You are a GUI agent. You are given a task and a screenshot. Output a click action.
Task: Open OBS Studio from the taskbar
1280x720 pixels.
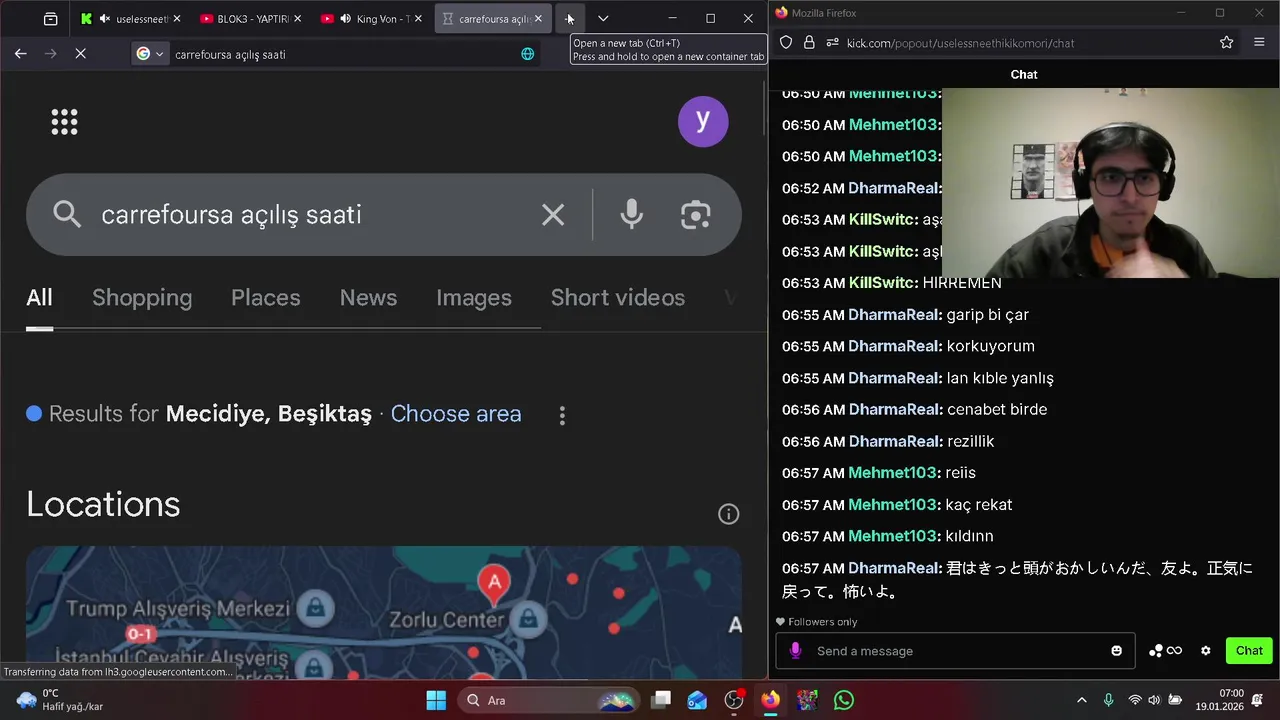tap(734, 700)
